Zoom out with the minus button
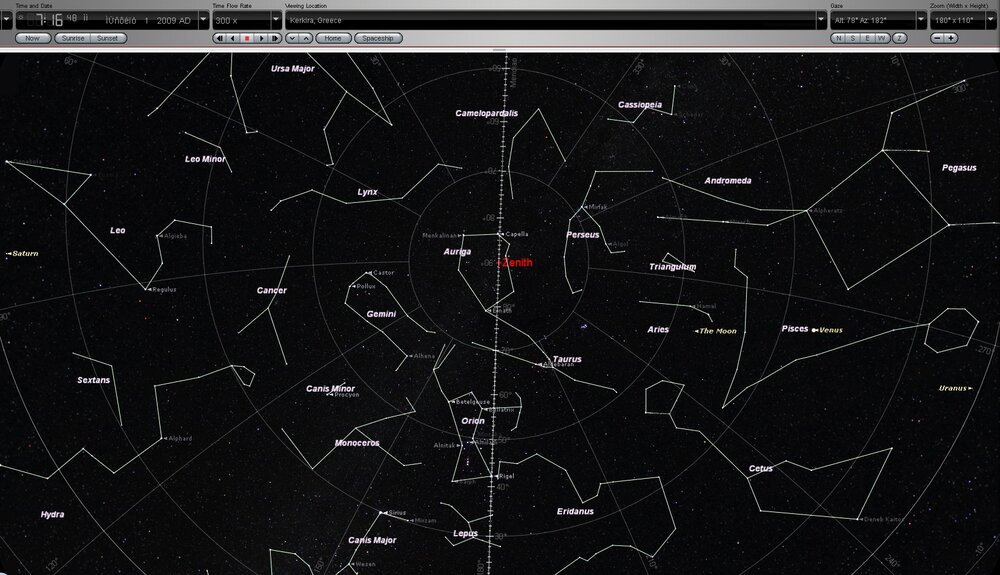 tap(937, 38)
